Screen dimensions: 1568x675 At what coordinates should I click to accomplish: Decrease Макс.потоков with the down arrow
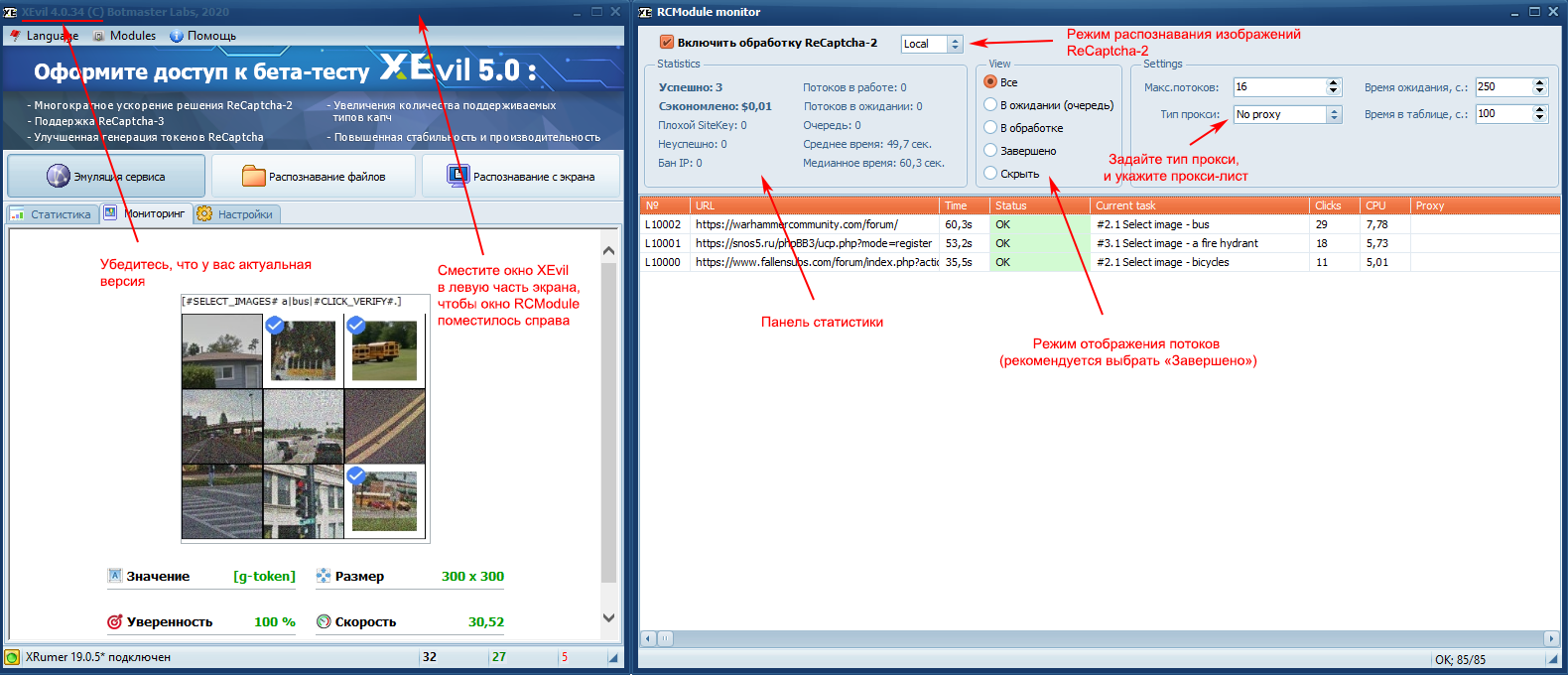coord(1334,91)
